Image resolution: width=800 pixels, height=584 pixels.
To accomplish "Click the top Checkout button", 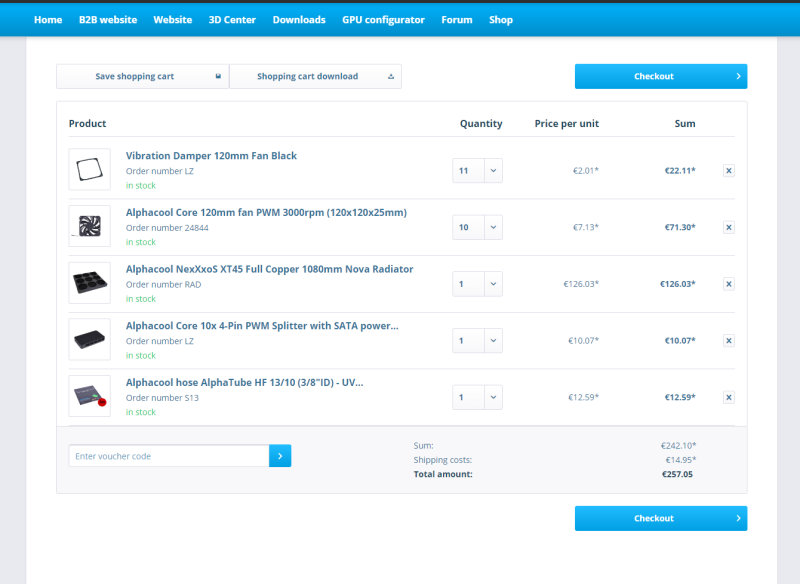I will (661, 76).
